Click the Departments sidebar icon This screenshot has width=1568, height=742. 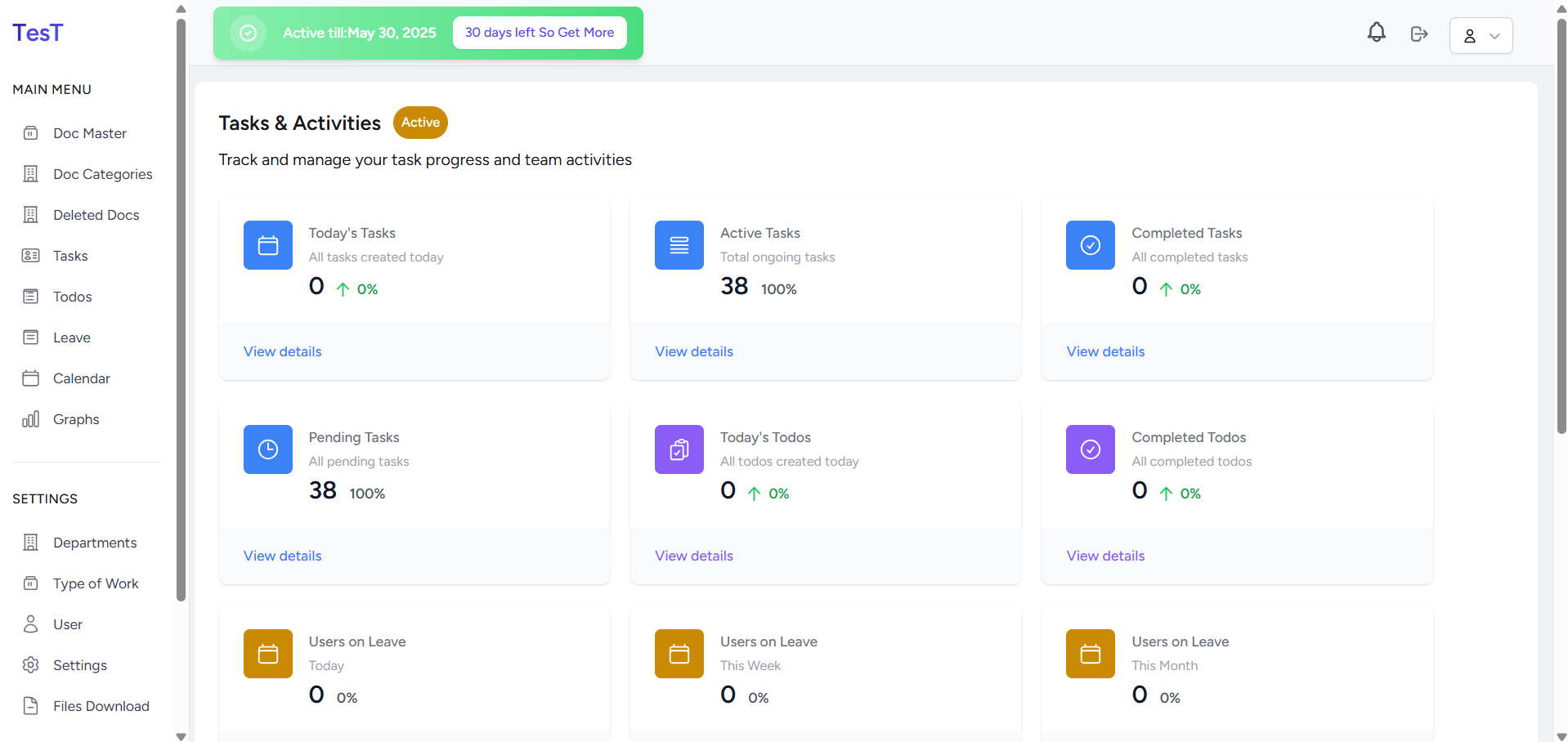pos(31,543)
